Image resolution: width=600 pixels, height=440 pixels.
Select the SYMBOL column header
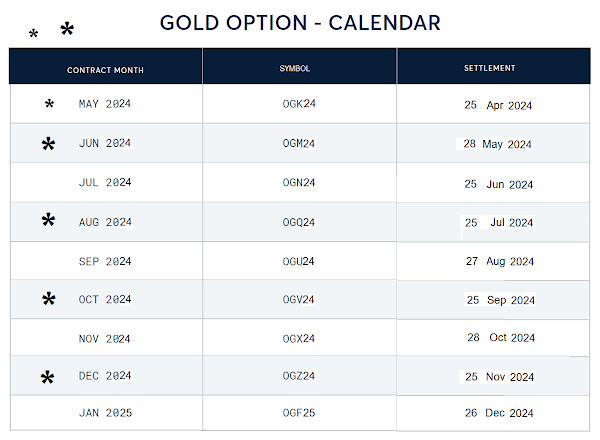point(295,68)
